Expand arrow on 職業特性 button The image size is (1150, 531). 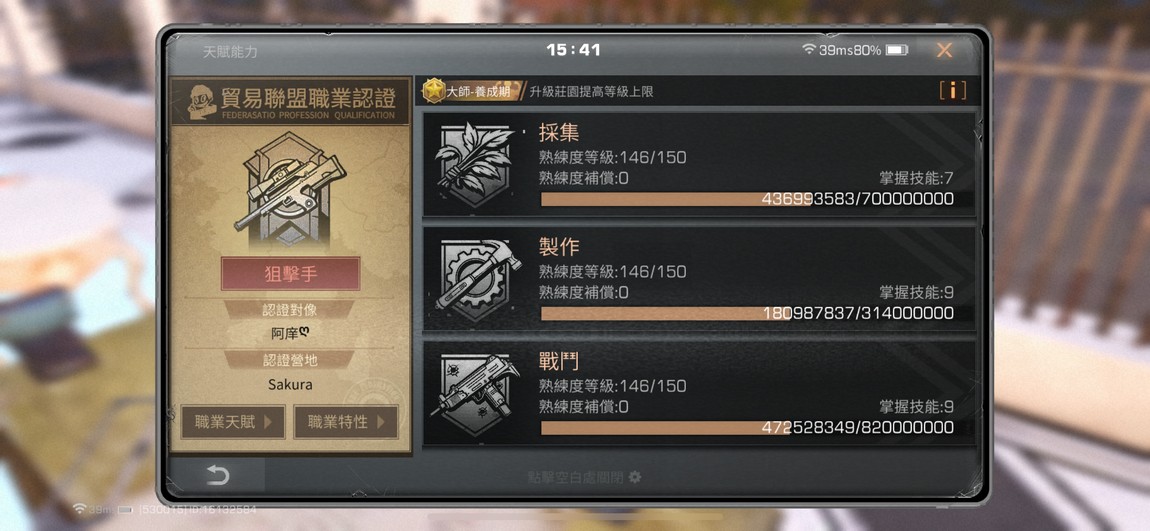[381, 422]
